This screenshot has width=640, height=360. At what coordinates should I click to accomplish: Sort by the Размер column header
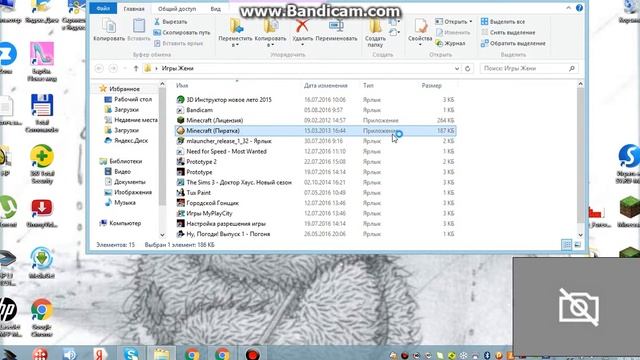431,86
